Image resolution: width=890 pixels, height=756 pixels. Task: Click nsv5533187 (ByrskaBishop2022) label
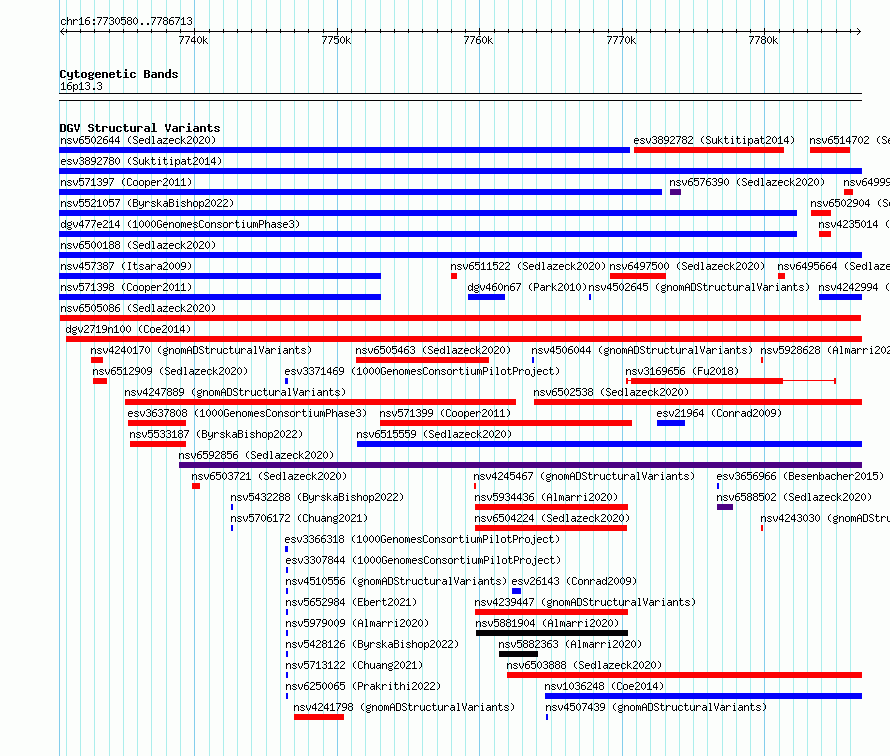pos(216,434)
